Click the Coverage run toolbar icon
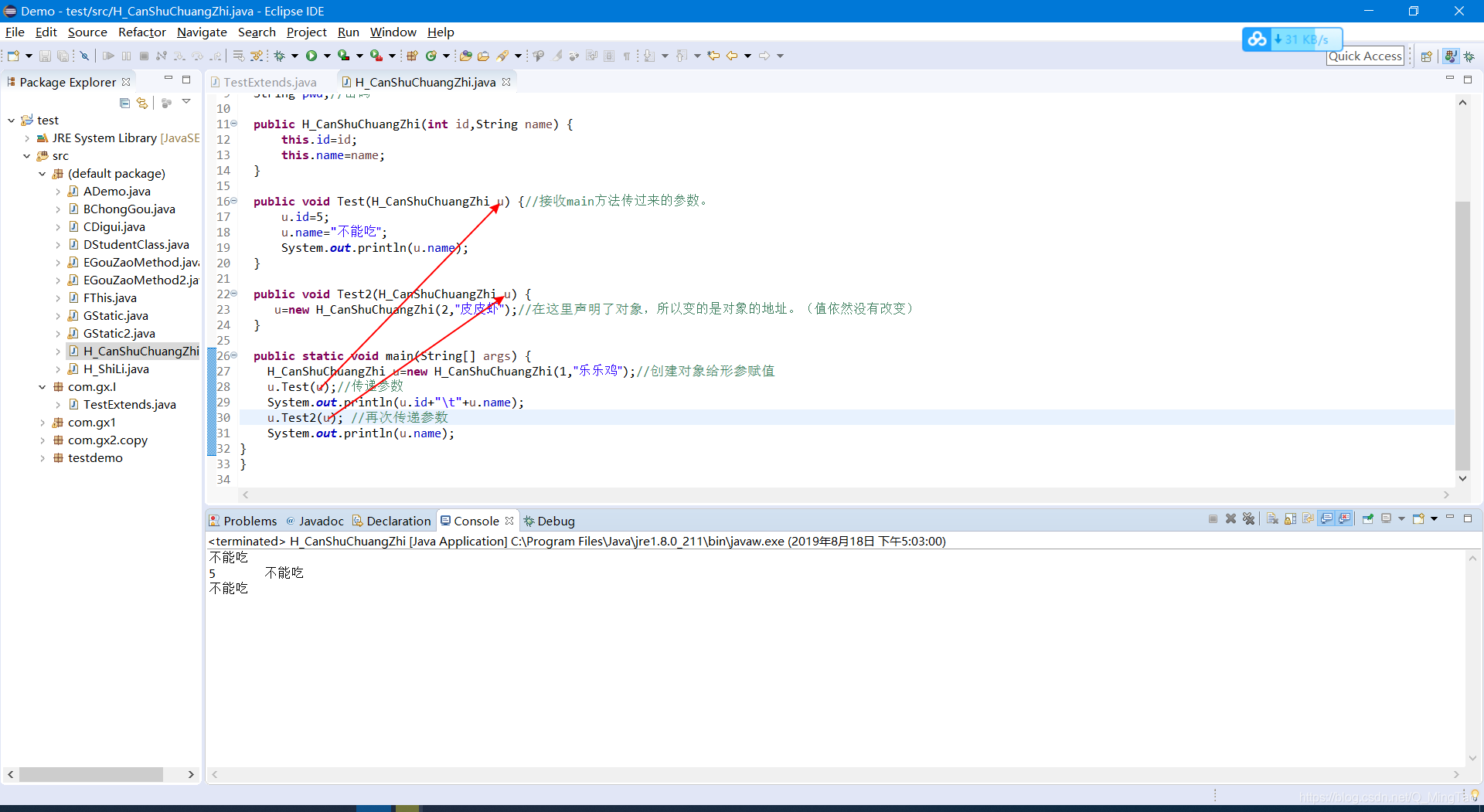 343,56
